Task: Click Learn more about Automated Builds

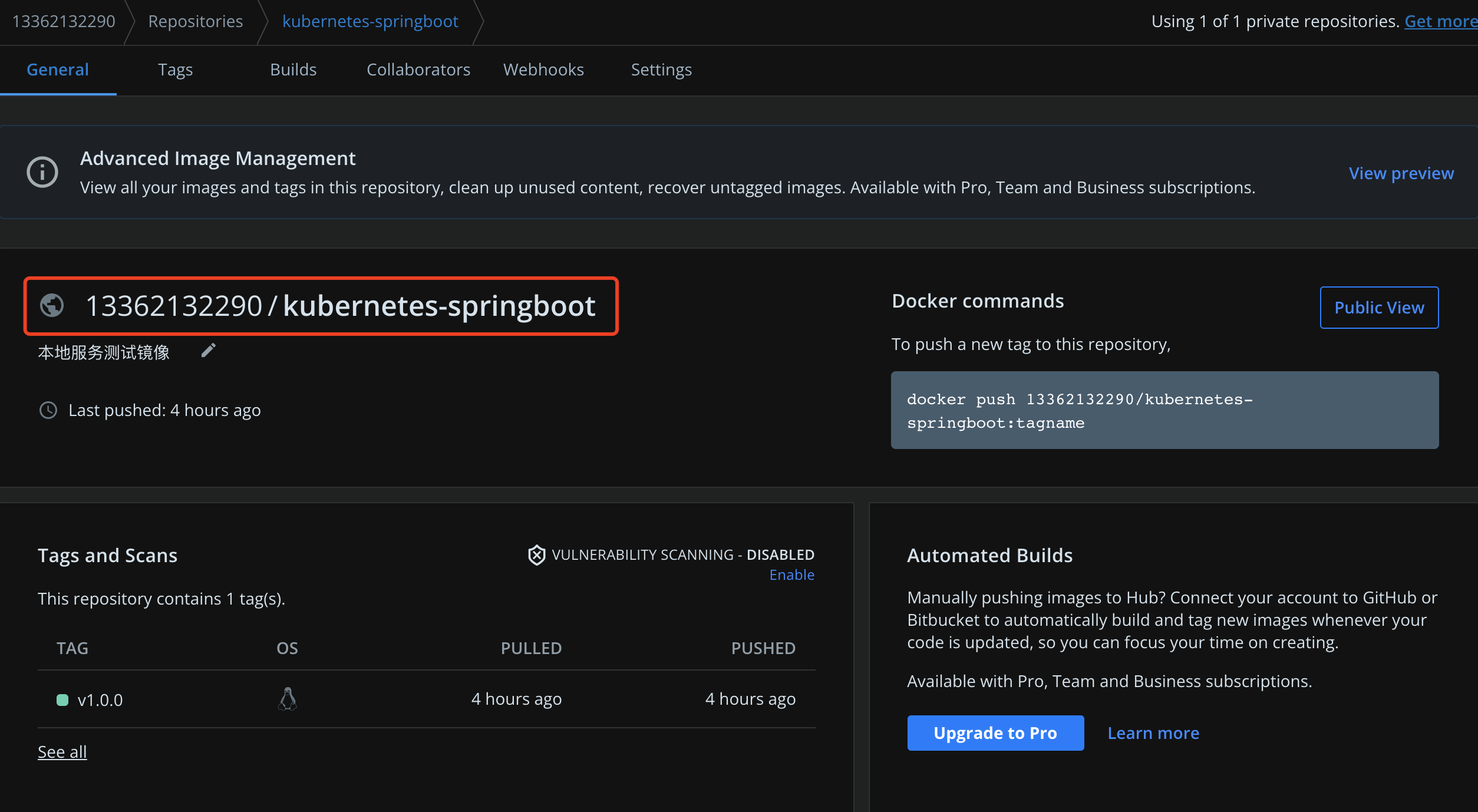Action: pos(1153,733)
